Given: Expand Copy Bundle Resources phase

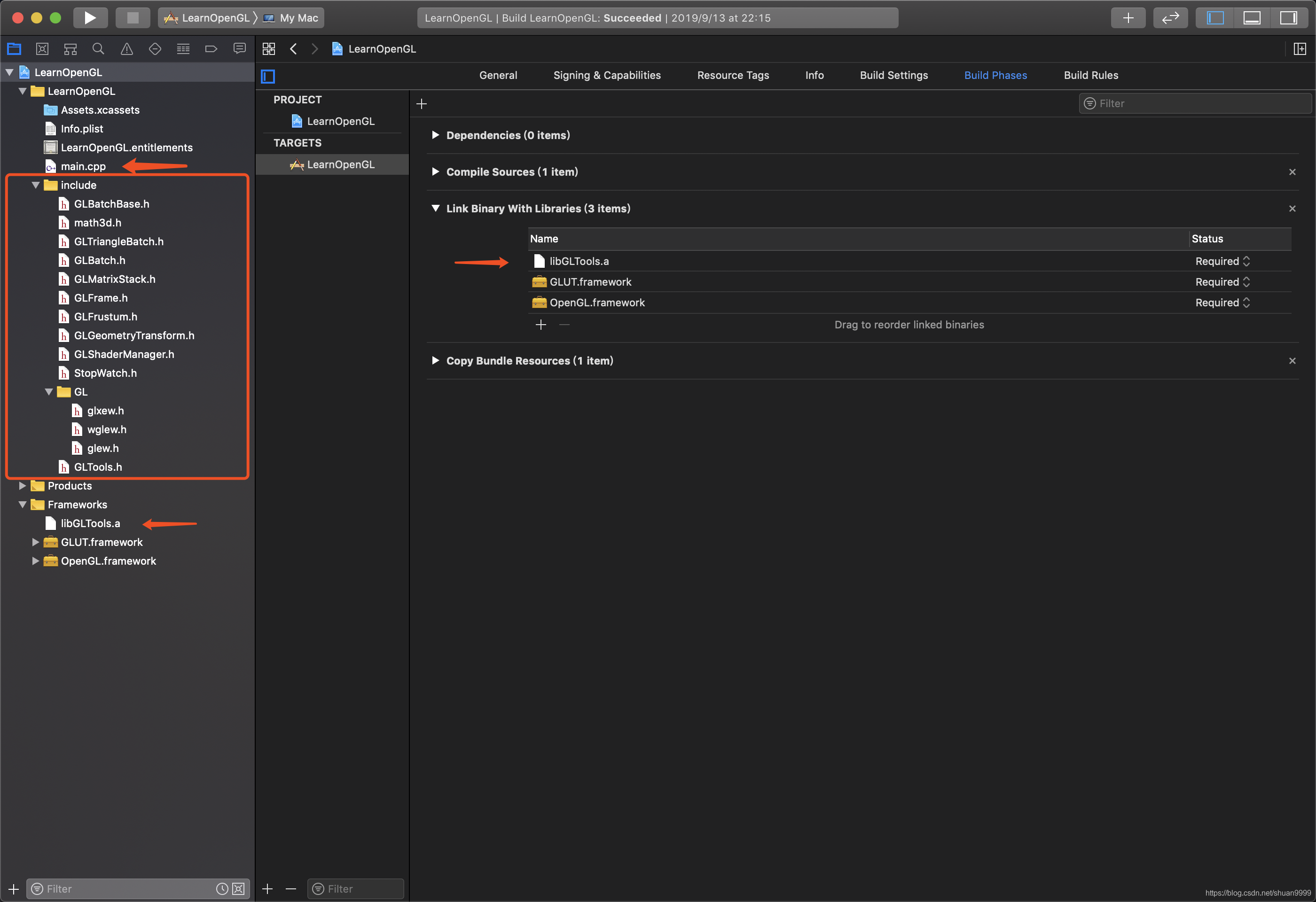Looking at the screenshot, I should pyautogui.click(x=435, y=360).
